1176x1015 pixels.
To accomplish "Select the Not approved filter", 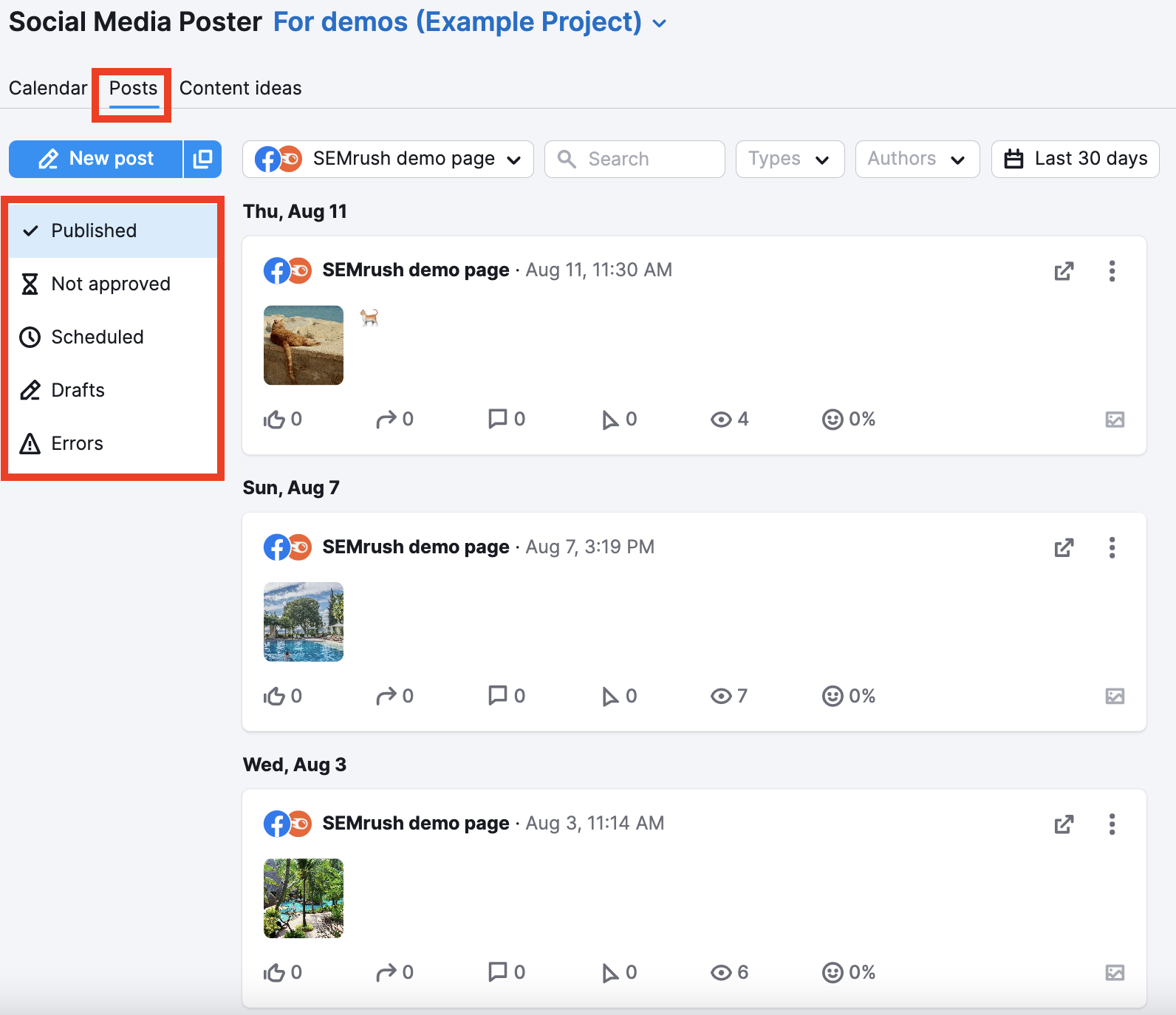I will click(x=113, y=284).
